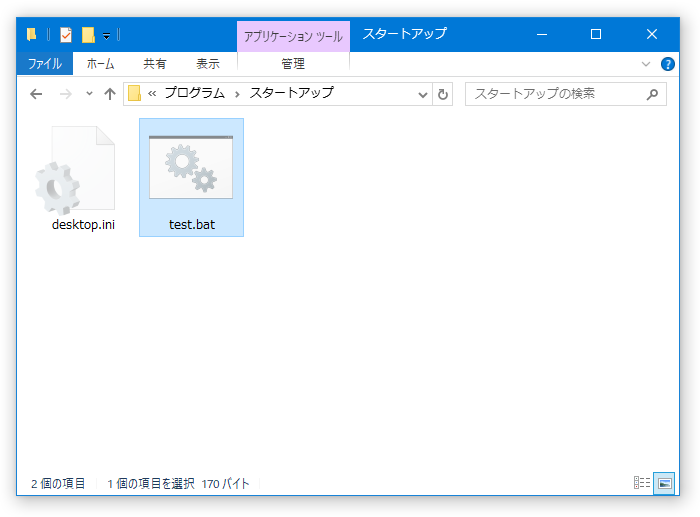The image size is (700, 517).
Task: Minimize the スタートアップ window
Action: coord(542,34)
